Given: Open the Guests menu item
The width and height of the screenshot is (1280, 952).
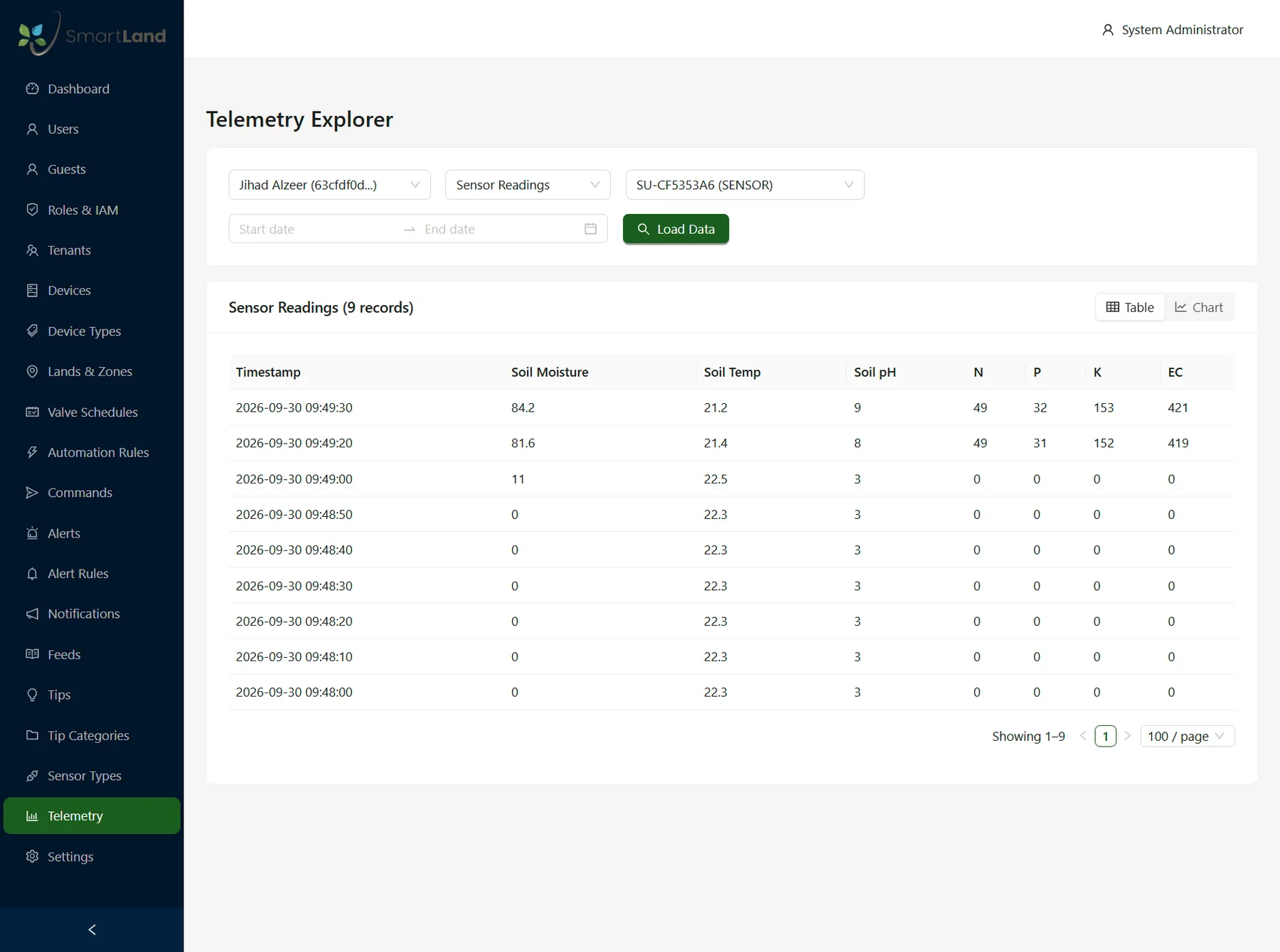Looking at the screenshot, I should click(x=92, y=169).
